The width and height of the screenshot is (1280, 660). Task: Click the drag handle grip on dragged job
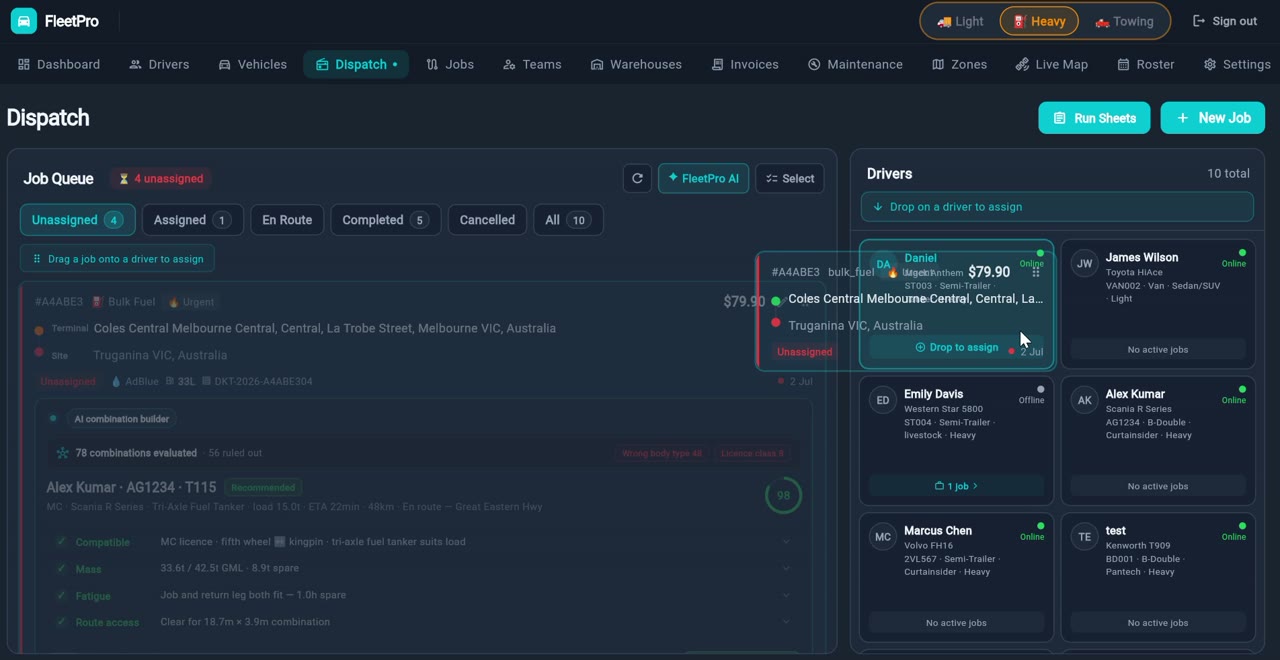[x=1036, y=272]
